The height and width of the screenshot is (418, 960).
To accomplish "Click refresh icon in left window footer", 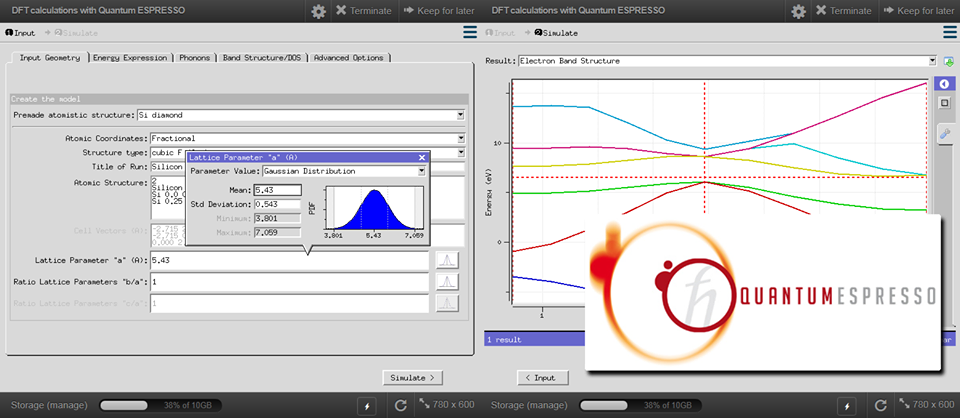I will 402,405.
